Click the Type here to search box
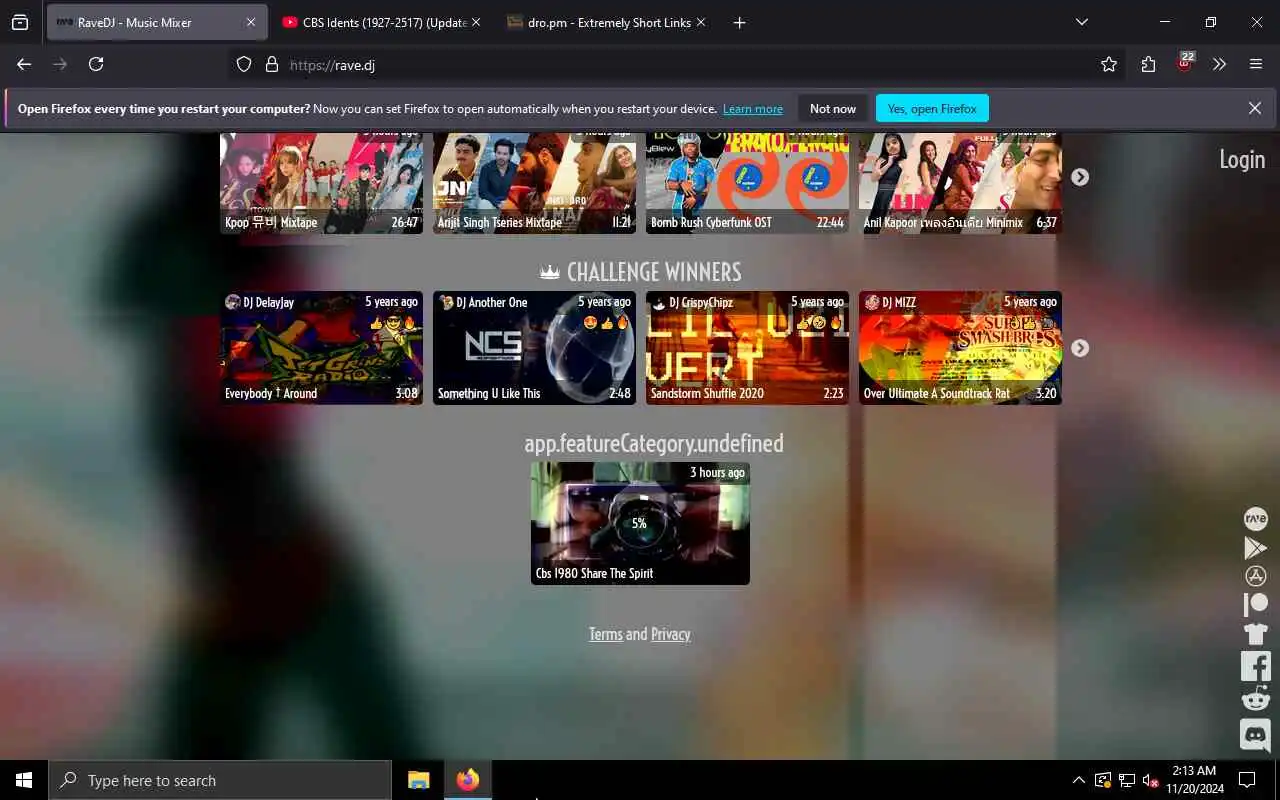The height and width of the screenshot is (800, 1280). click(x=220, y=780)
